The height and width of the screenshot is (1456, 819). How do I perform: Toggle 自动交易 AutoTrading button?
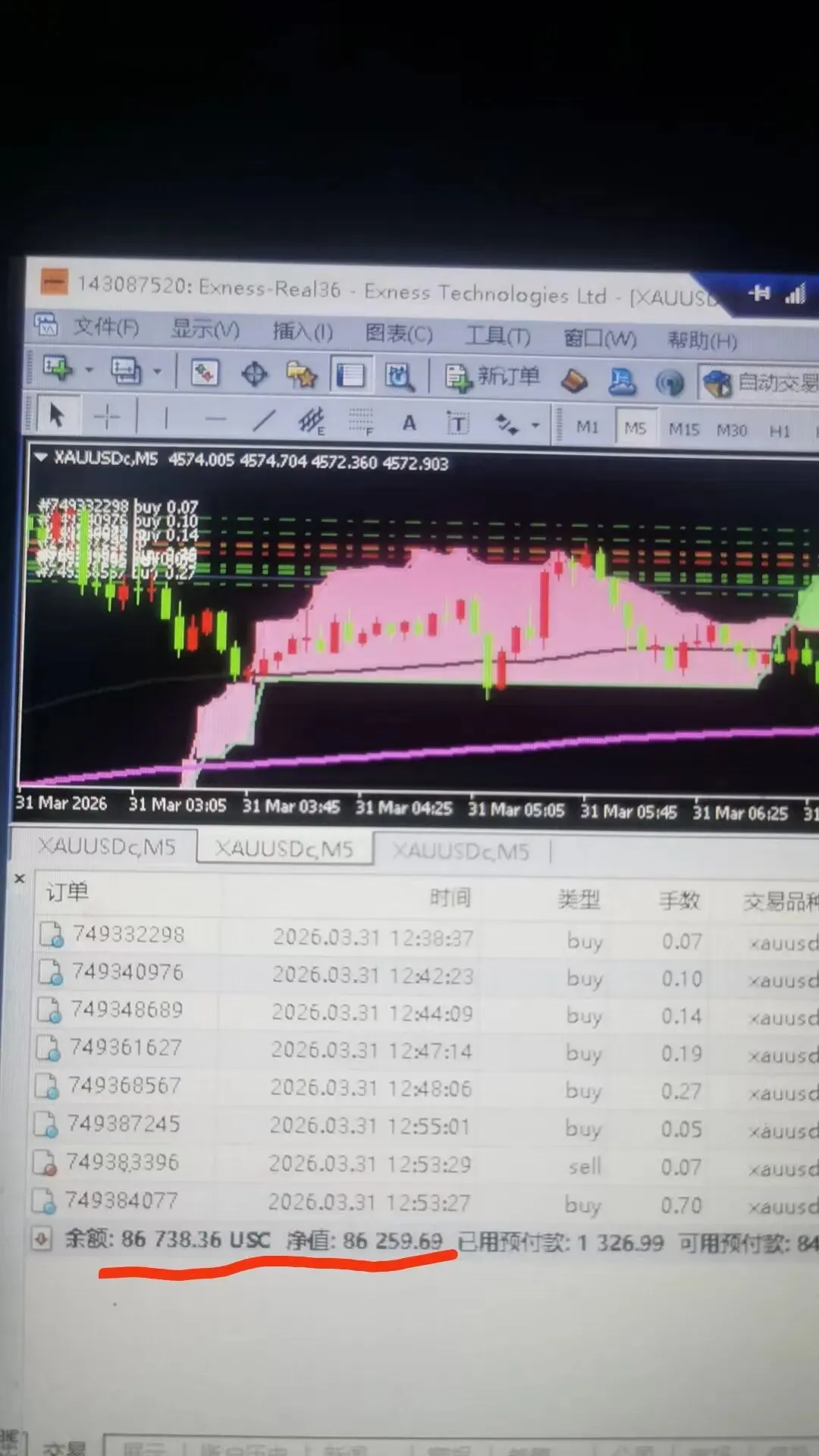click(x=759, y=383)
